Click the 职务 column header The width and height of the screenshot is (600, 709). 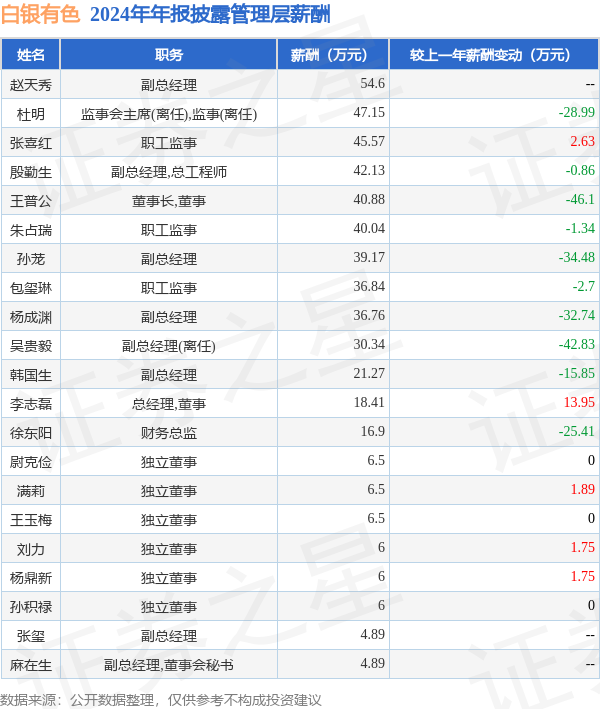(x=169, y=55)
